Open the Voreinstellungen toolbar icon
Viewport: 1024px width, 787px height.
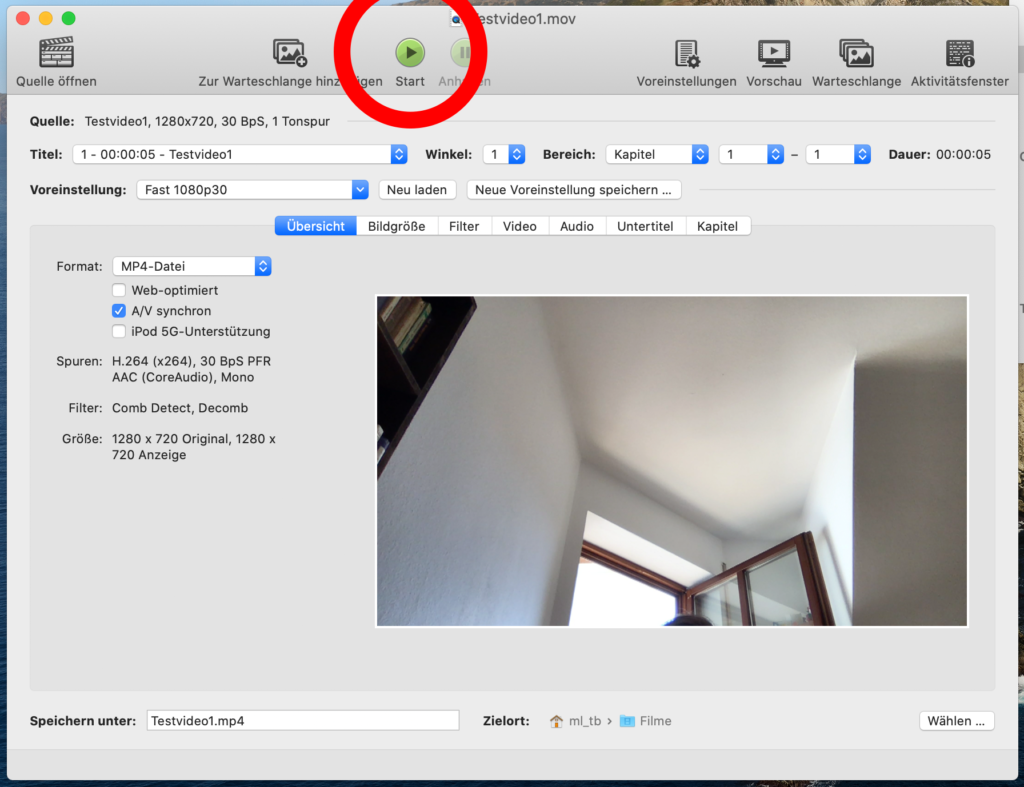click(x=686, y=53)
